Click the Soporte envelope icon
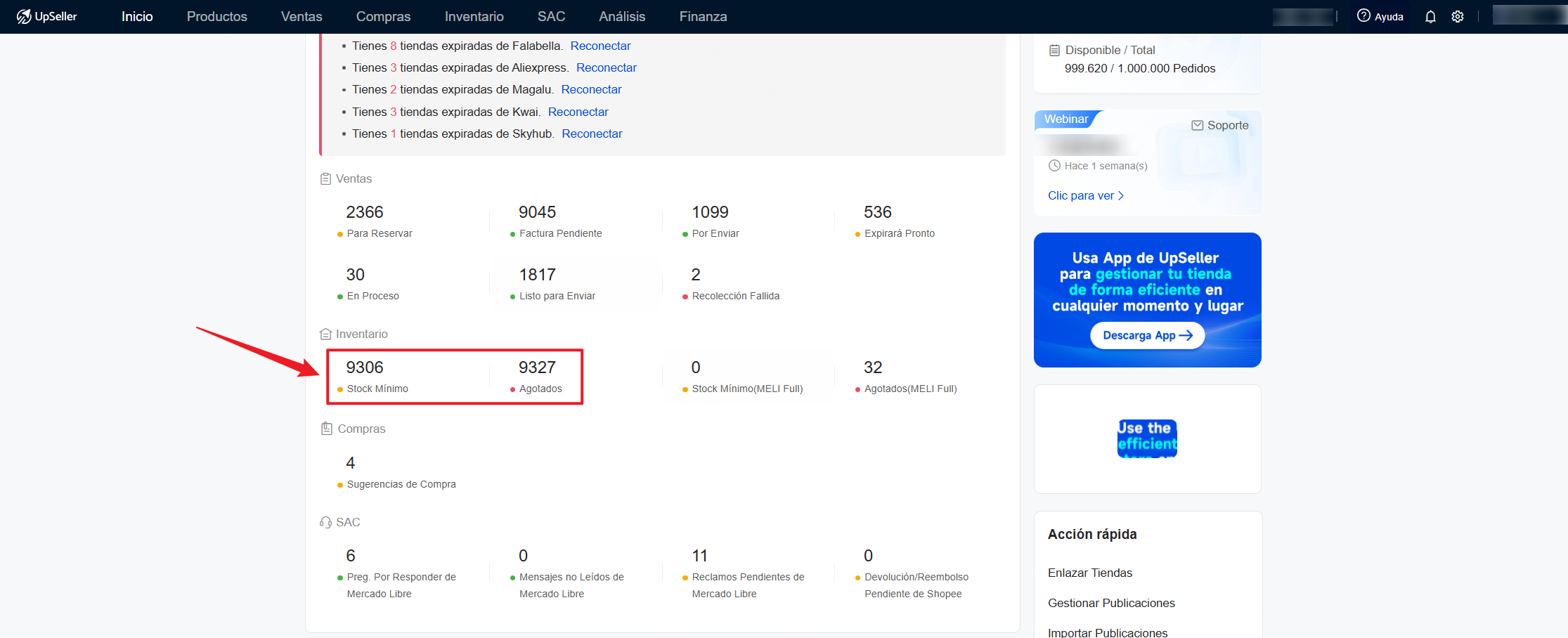1568x638 pixels. 1198,125
